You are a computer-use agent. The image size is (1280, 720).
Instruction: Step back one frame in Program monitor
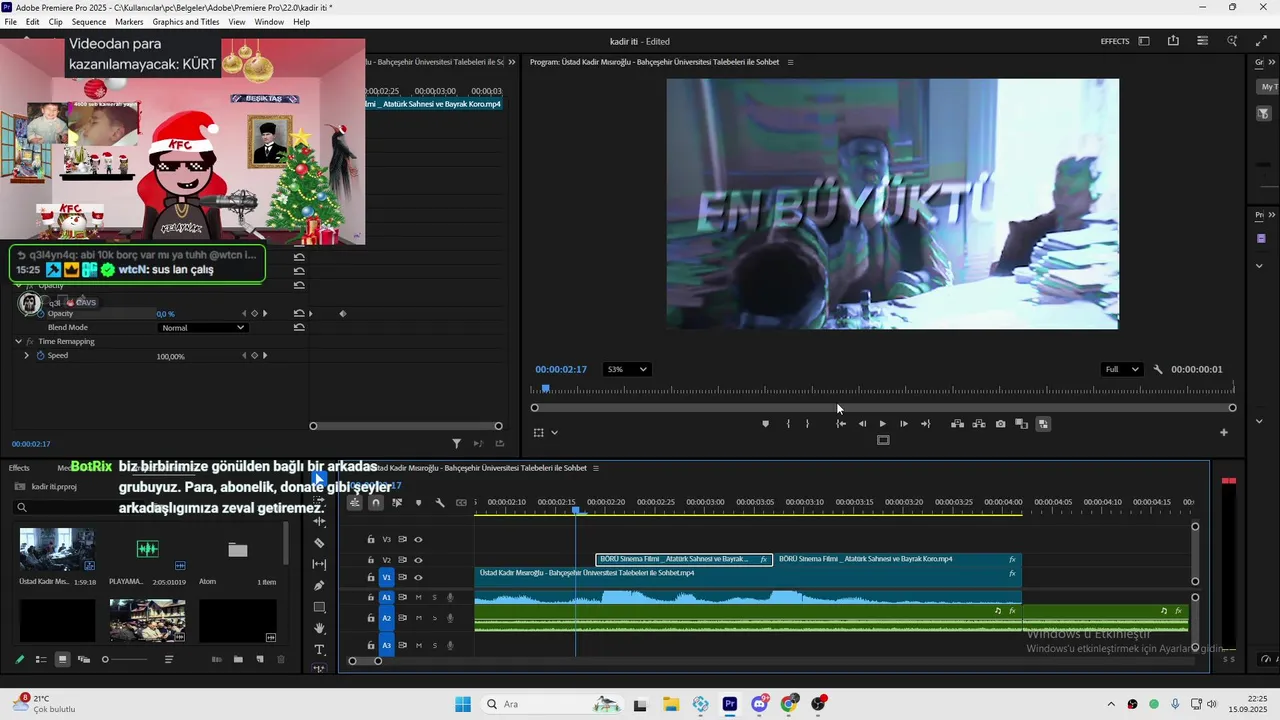[x=862, y=424]
